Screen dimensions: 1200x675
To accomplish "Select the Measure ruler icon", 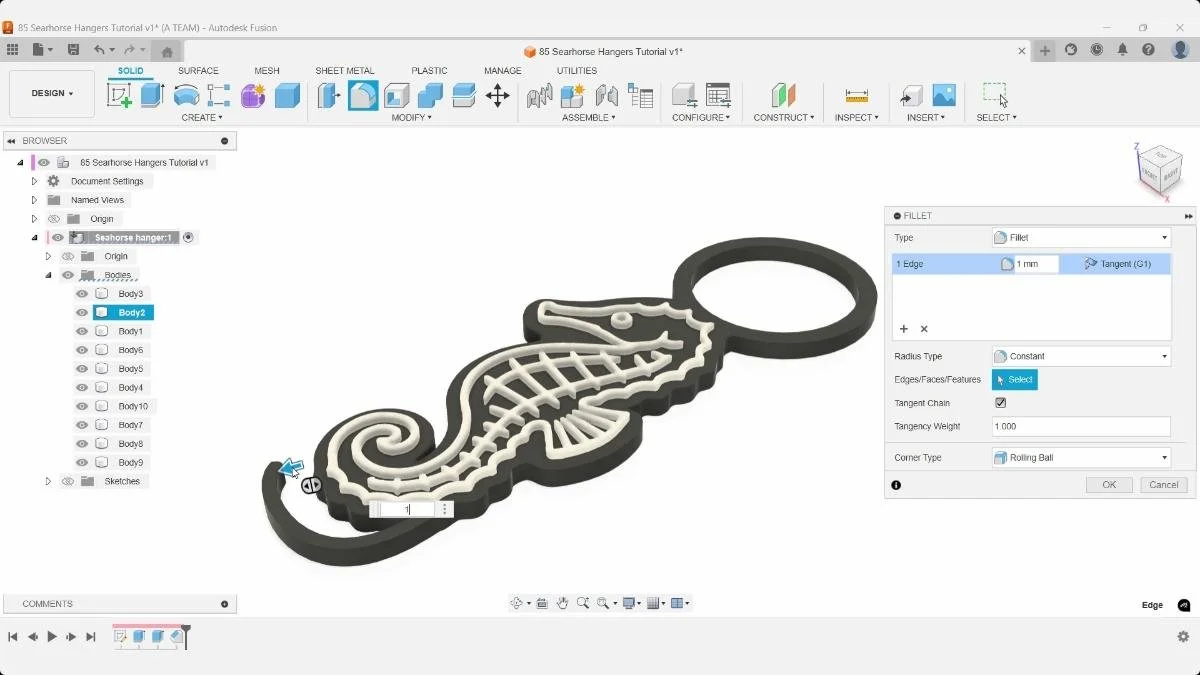I will click(857, 95).
